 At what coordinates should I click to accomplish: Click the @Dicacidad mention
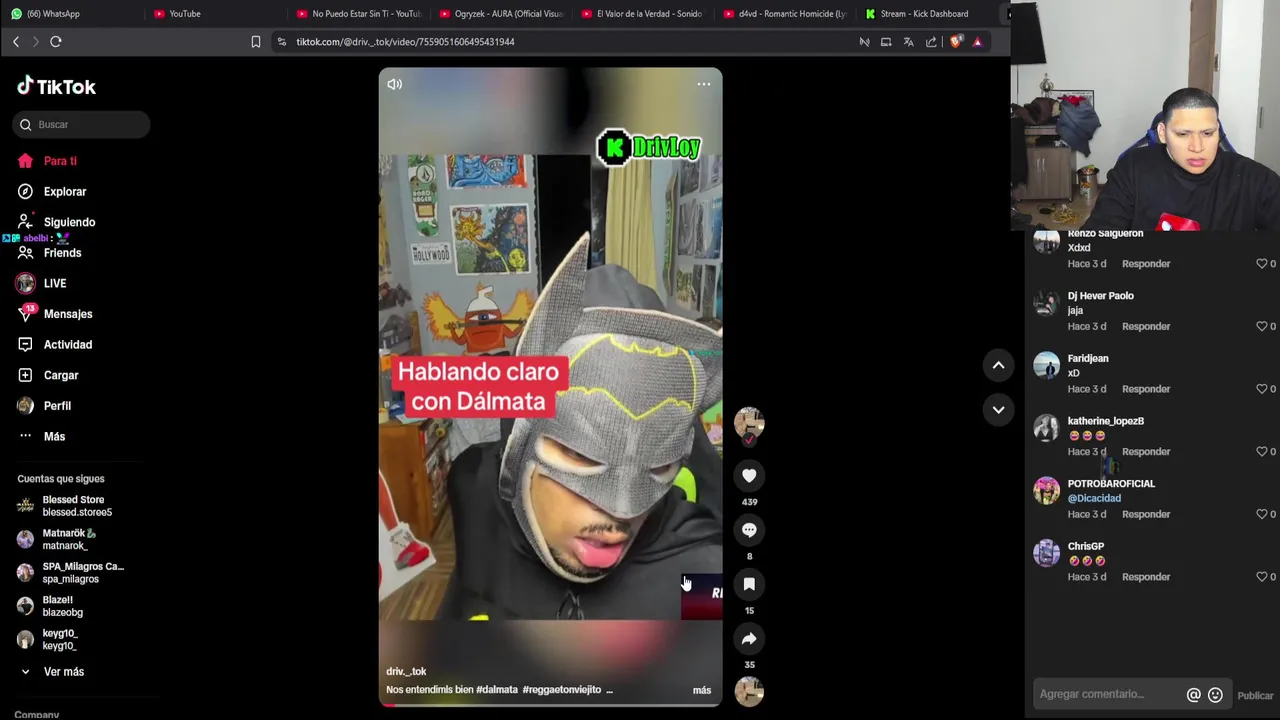[1094, 498]
